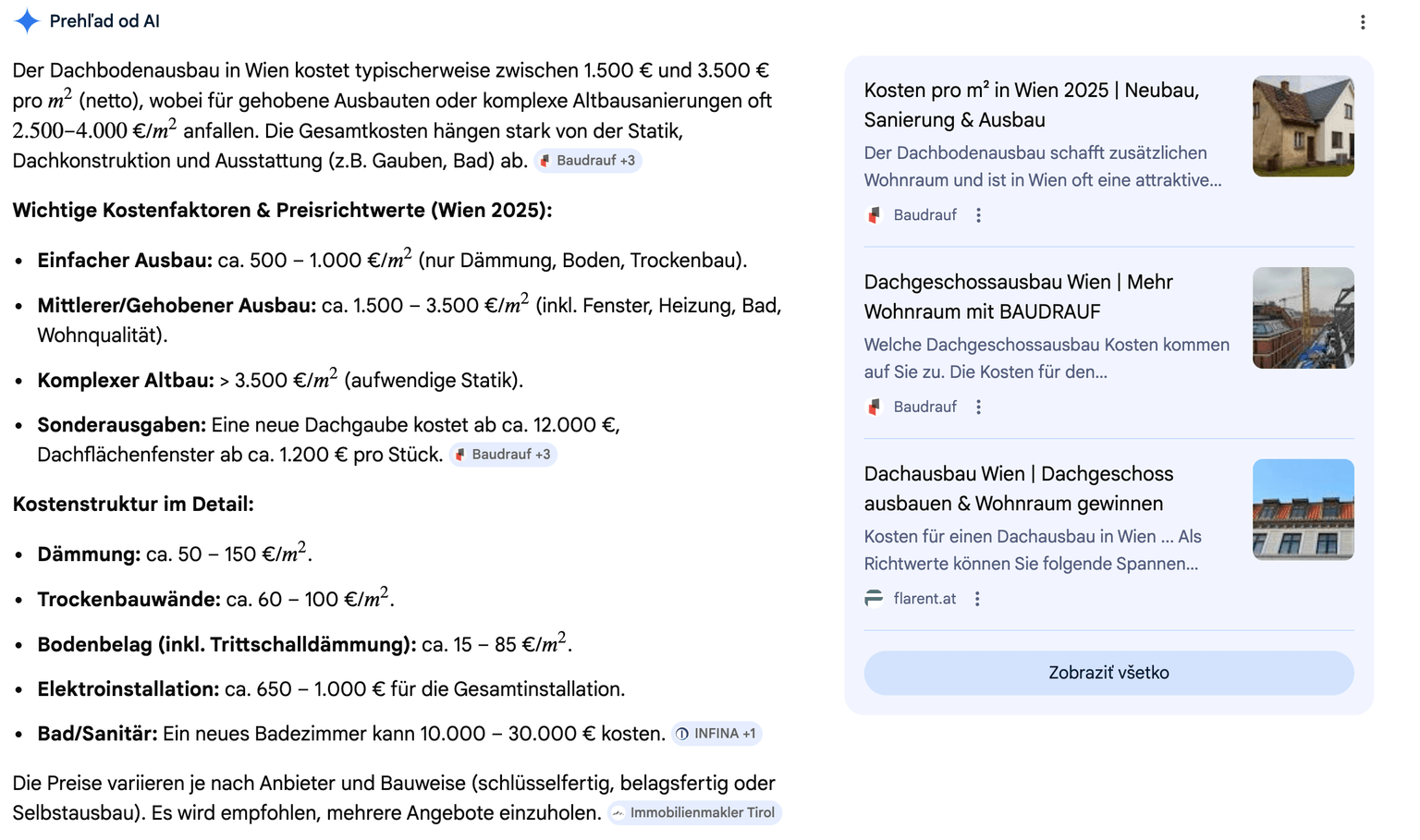
Task: Open options menu next to flarent.at
Action: (977, 599)
